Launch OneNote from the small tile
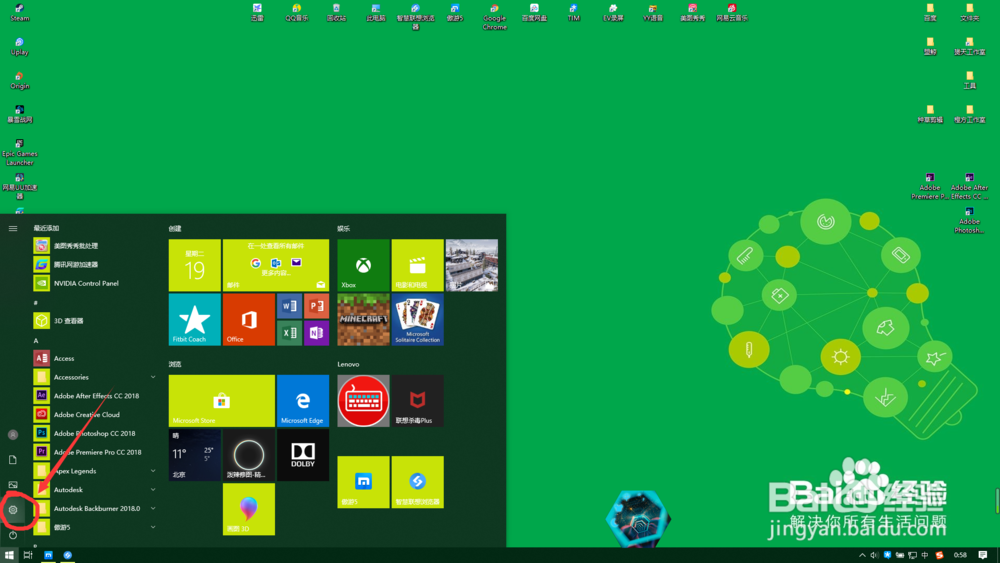 click(316, 333)
